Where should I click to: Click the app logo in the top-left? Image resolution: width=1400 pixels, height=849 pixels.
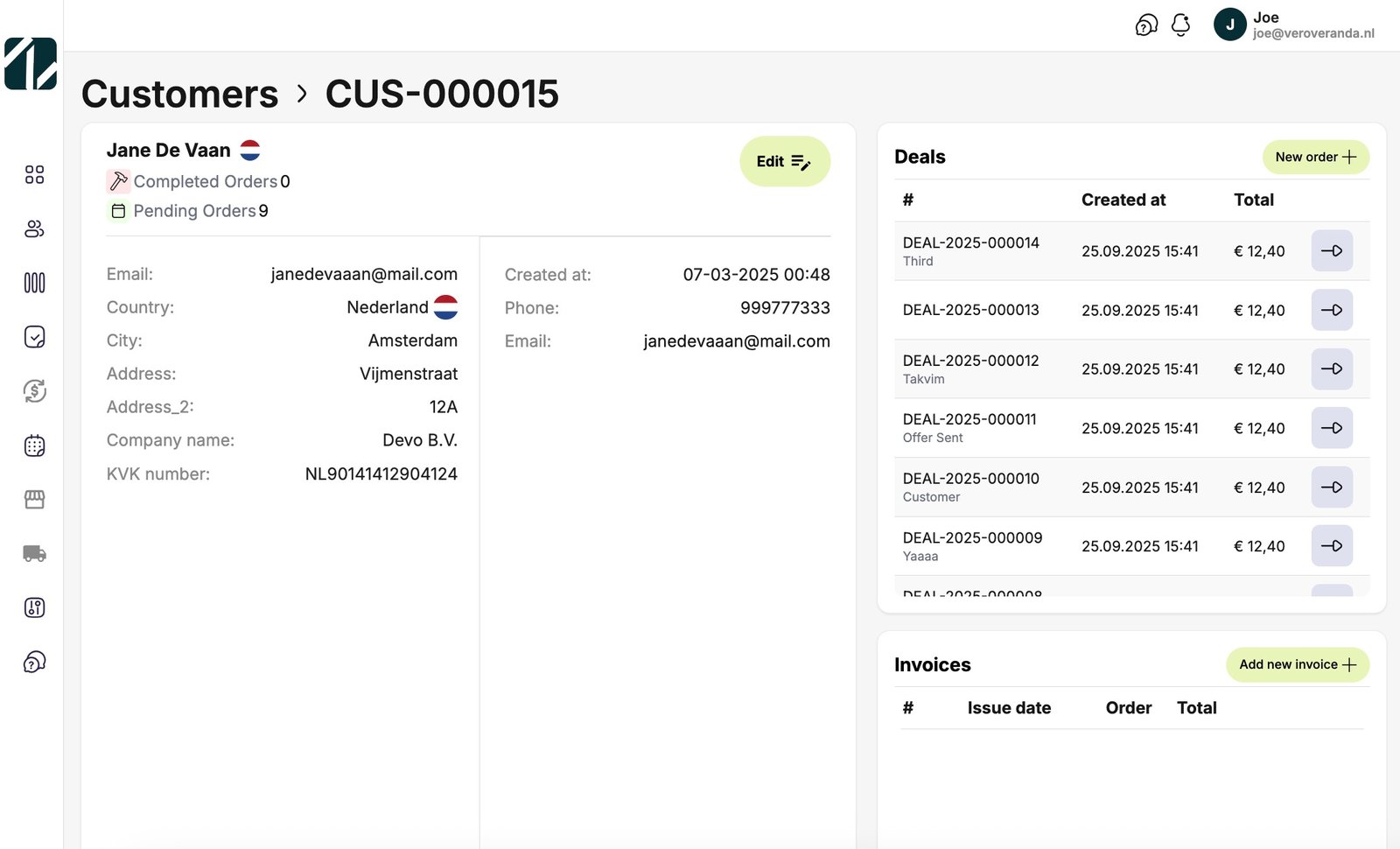coord(31,63)
